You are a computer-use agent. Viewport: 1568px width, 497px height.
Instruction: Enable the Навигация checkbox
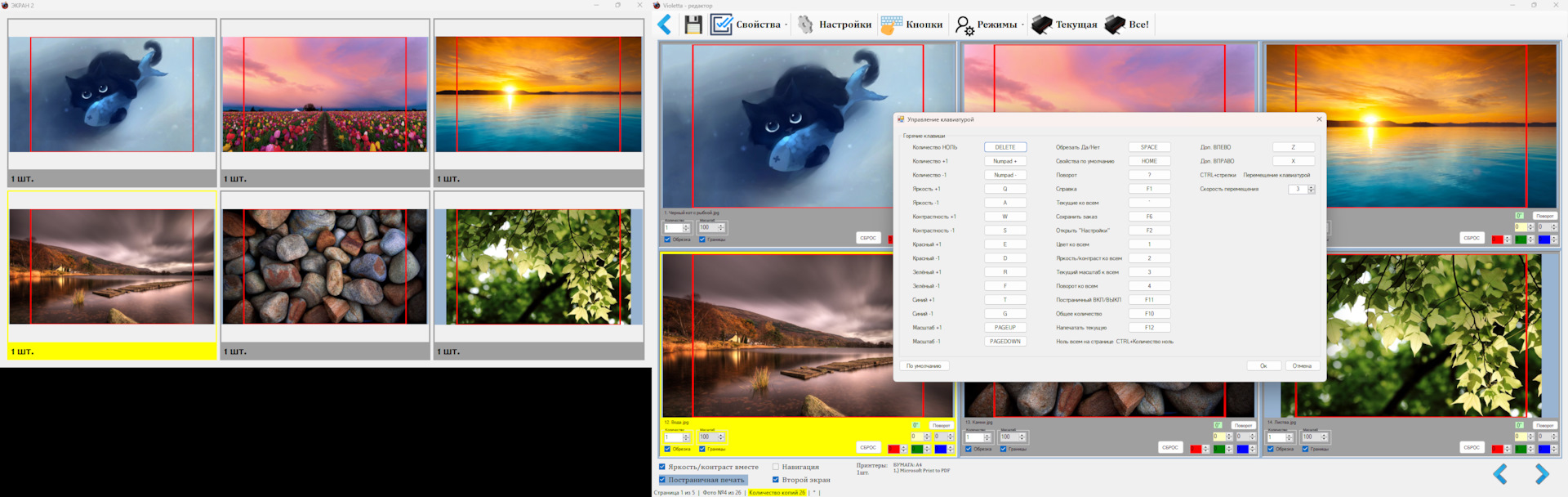point(776,467)
